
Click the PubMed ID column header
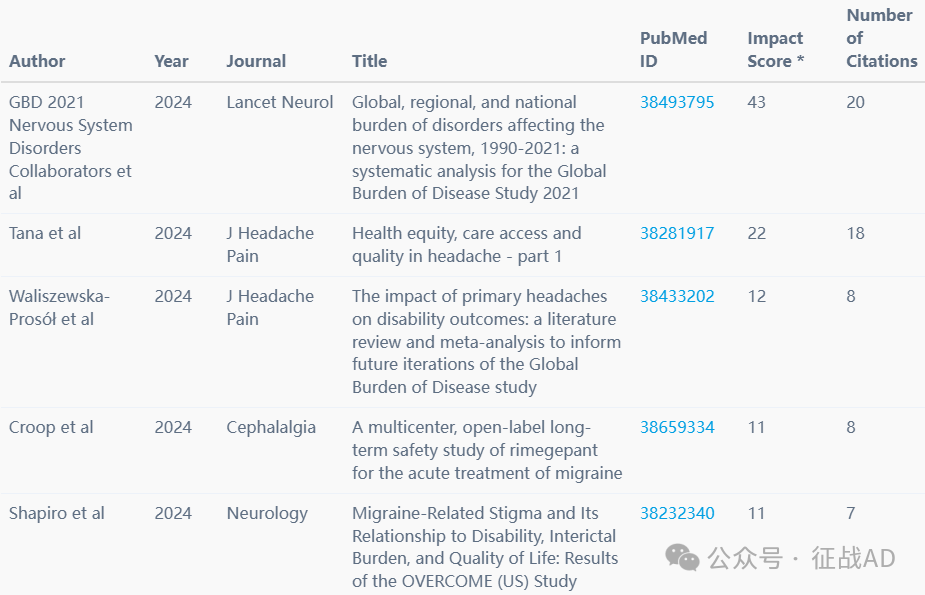673,50
